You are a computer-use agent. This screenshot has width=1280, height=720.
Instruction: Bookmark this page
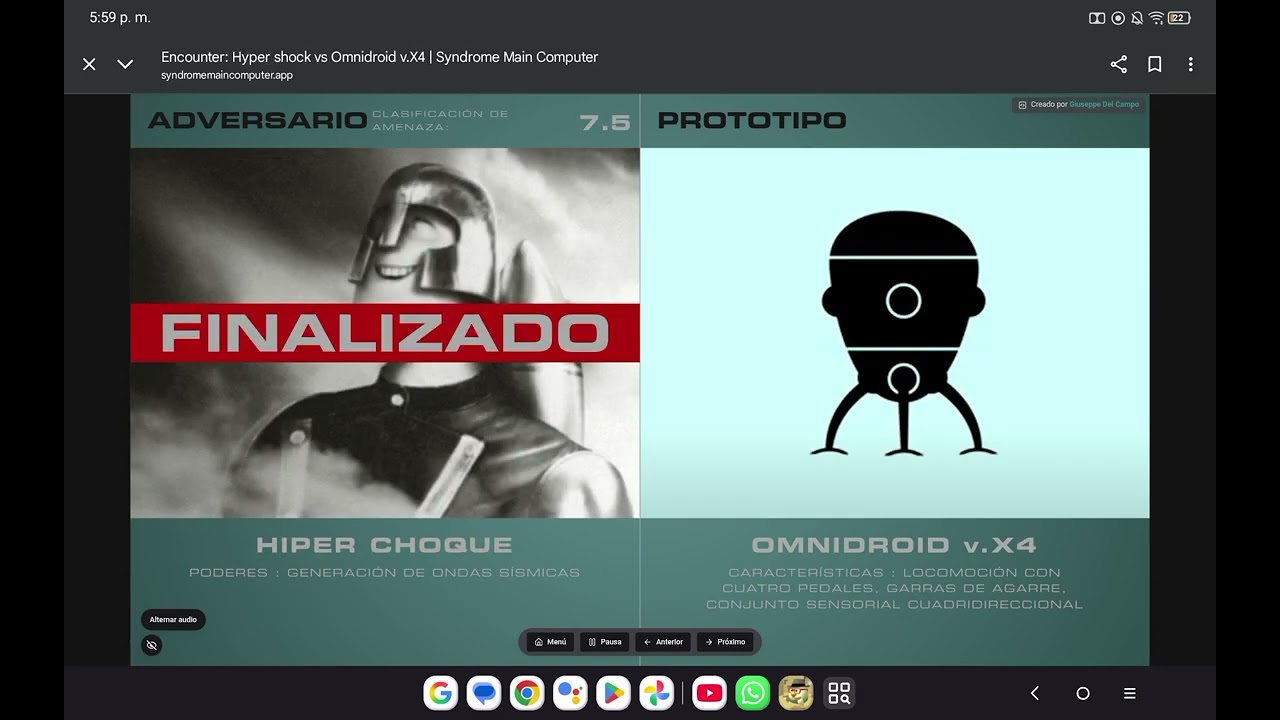[x=1155, y=64]
